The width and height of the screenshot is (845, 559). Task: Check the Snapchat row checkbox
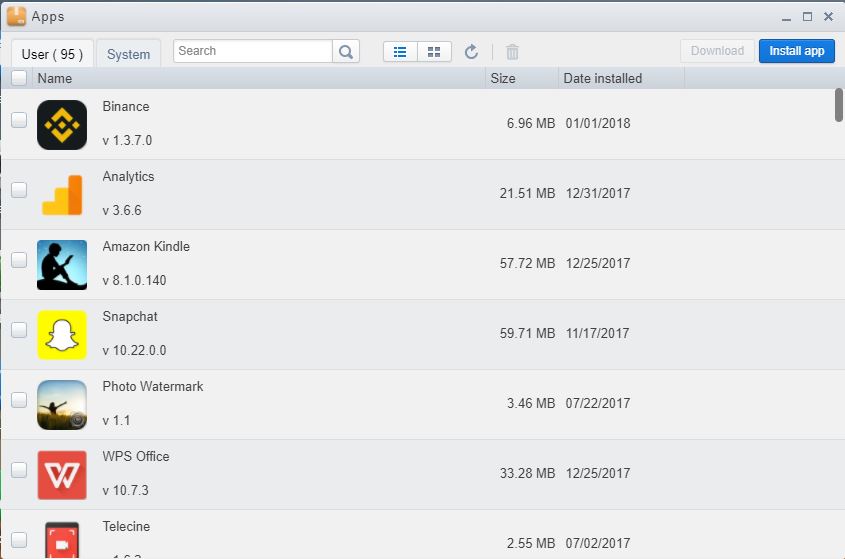pos(19,330)
